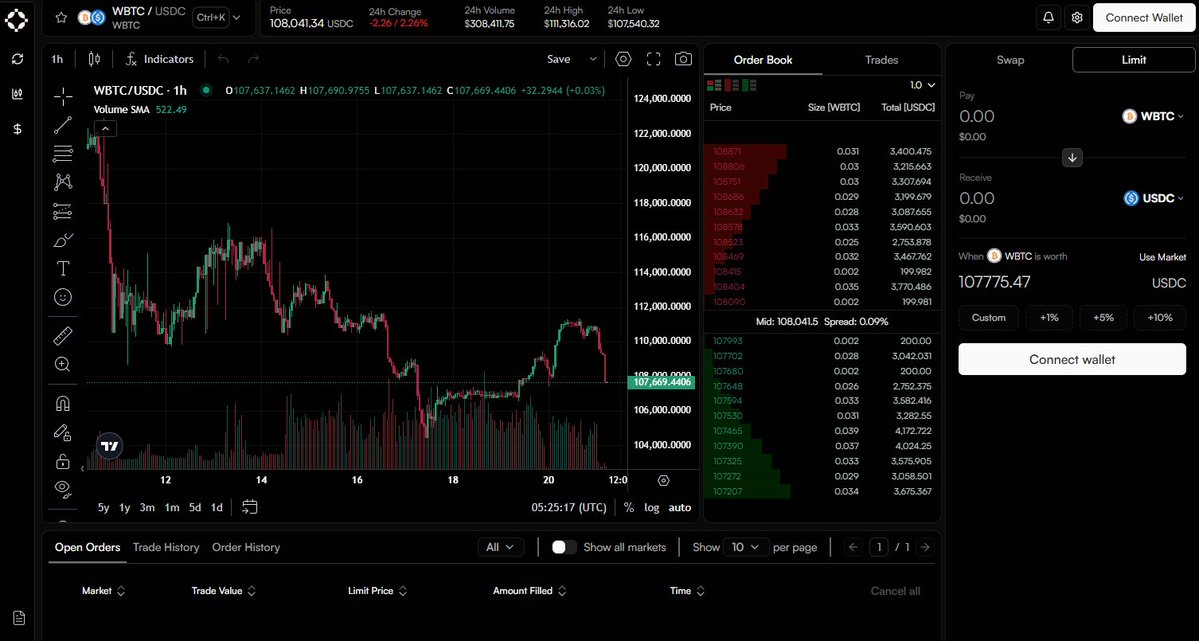The height and width of the screenshot is (641, 1199).
Task: Take a chart snapshot with the camera icon
Action: [x=683, y=59]
